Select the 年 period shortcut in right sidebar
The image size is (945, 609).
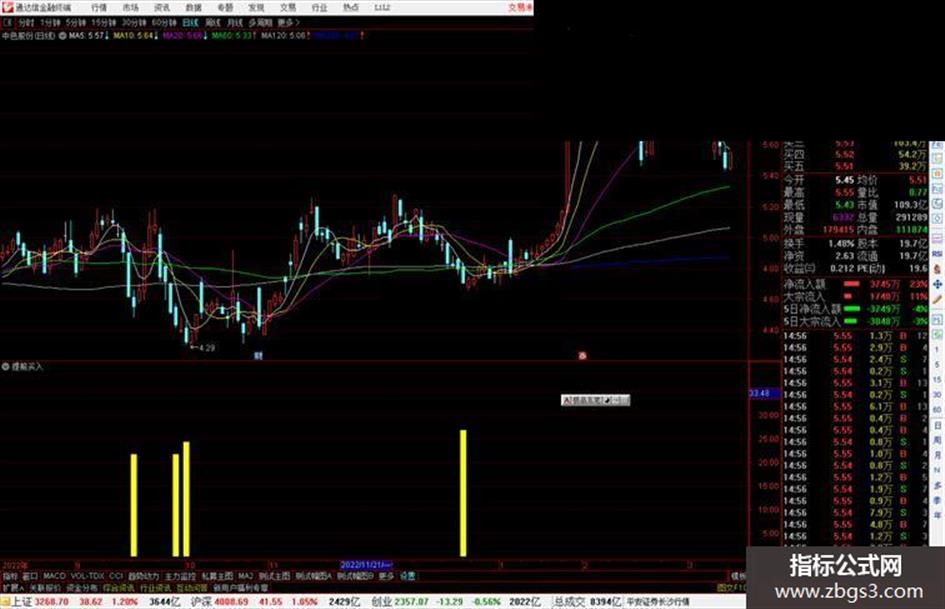tap(937, 515)
